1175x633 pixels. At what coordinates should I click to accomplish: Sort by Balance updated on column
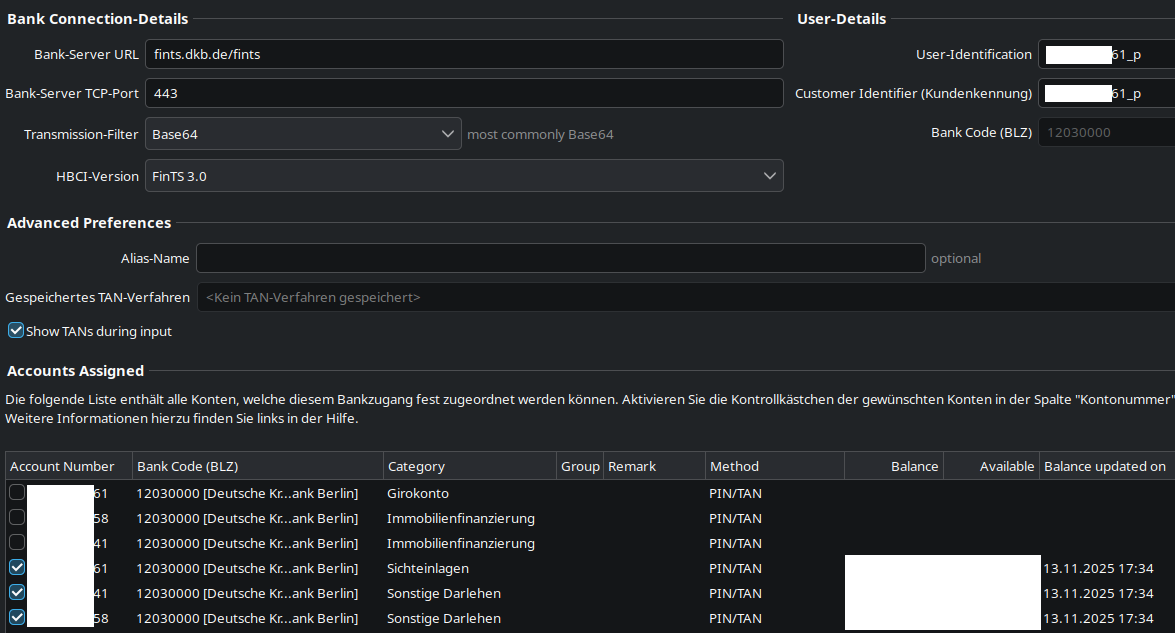pyautogui.click(x=1105, y=466)
